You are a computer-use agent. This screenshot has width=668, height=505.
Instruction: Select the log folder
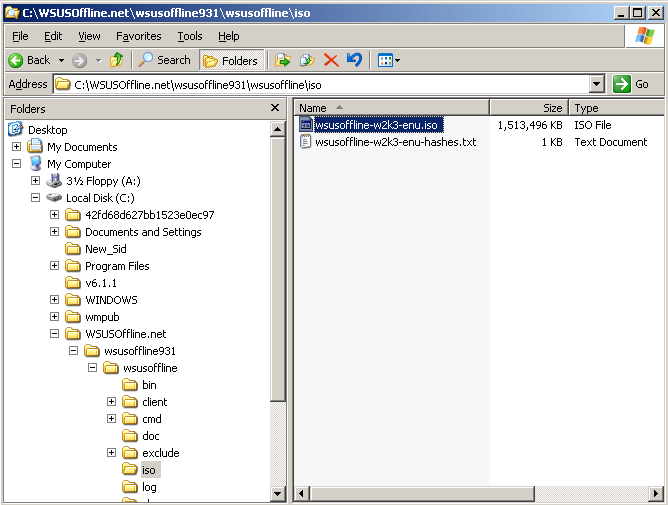(149, 487)
